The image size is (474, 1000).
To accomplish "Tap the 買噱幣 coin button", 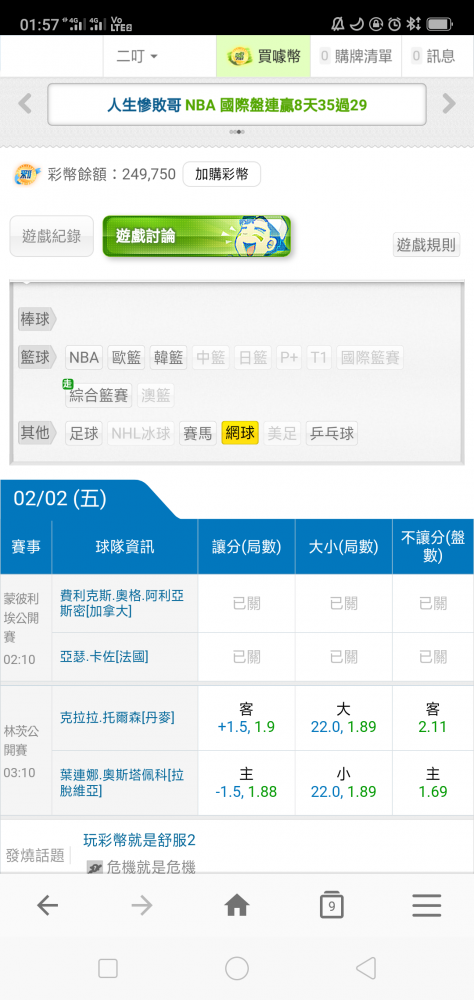I will tap(263, 57).
